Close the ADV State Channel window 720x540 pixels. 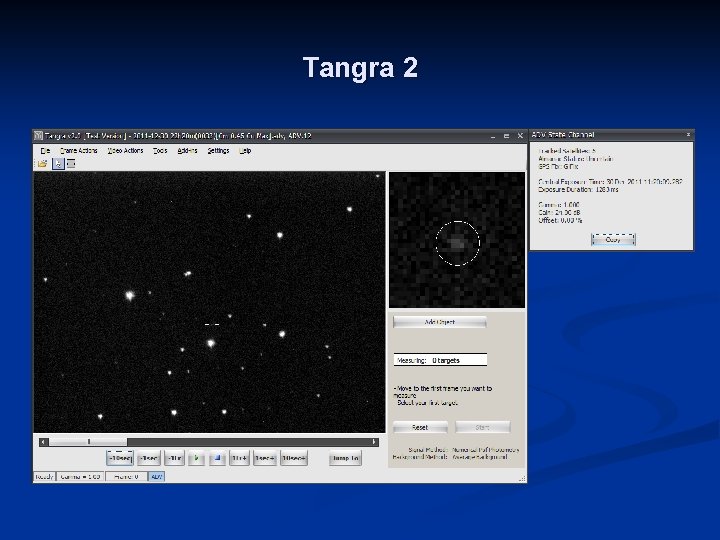688,135
